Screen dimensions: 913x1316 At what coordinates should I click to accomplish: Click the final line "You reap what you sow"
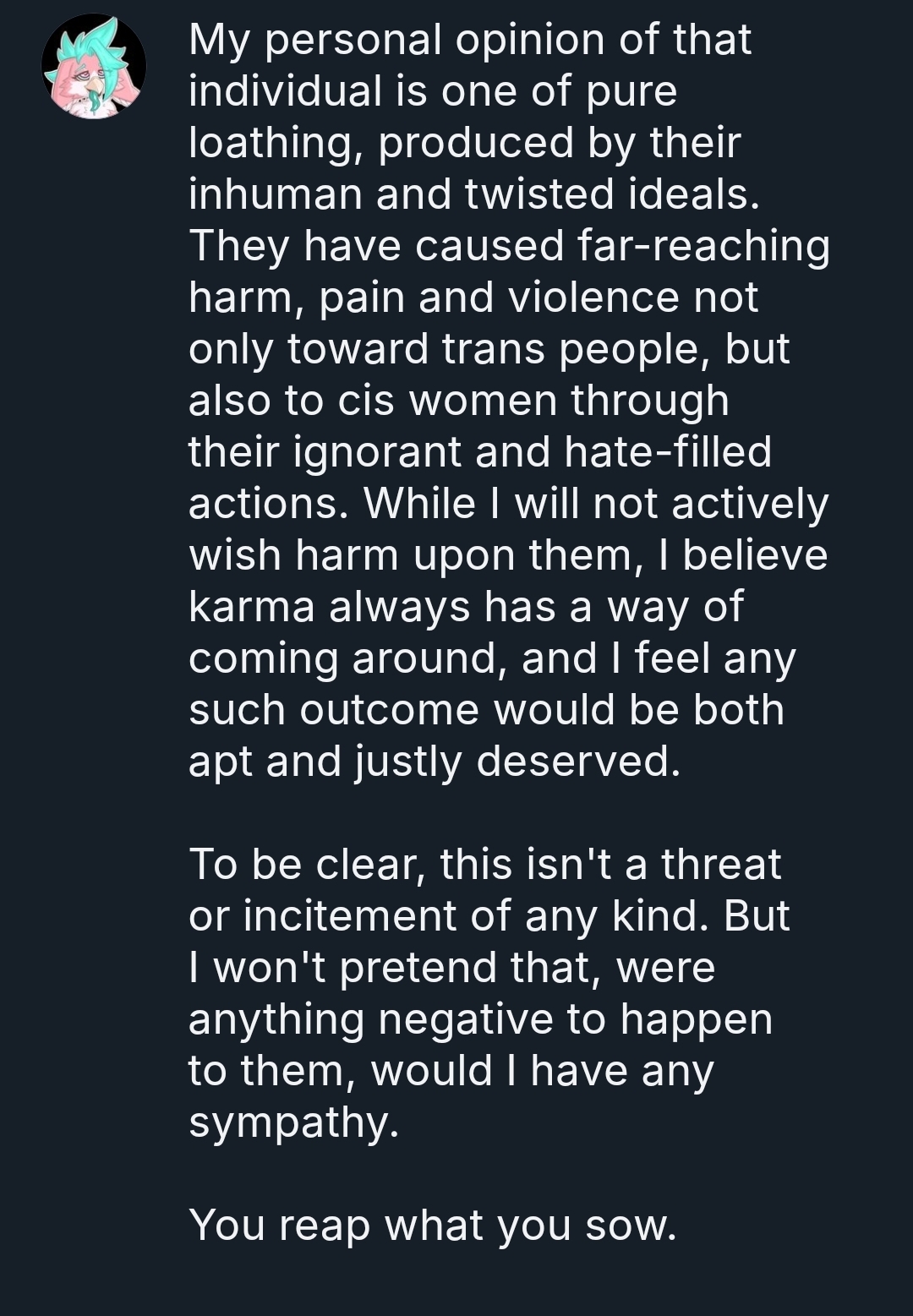coord(432,1226)
